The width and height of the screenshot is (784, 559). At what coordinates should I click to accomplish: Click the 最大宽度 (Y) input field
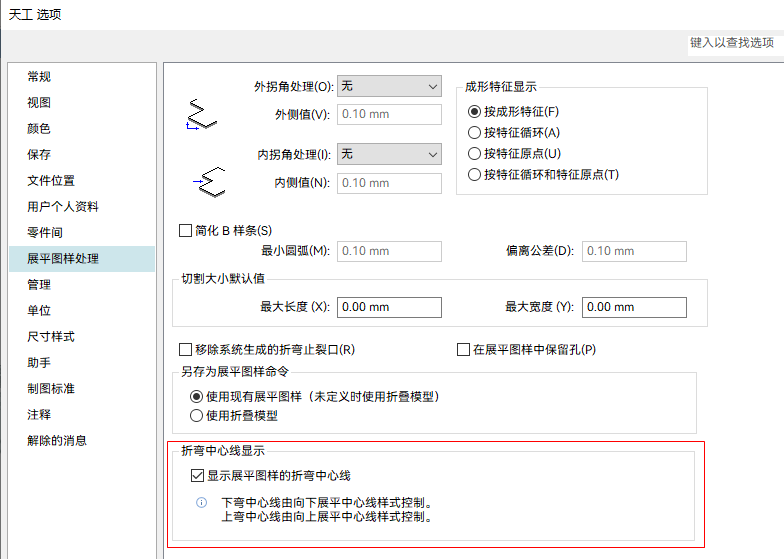pyautogui.click(x=634, y=307)
